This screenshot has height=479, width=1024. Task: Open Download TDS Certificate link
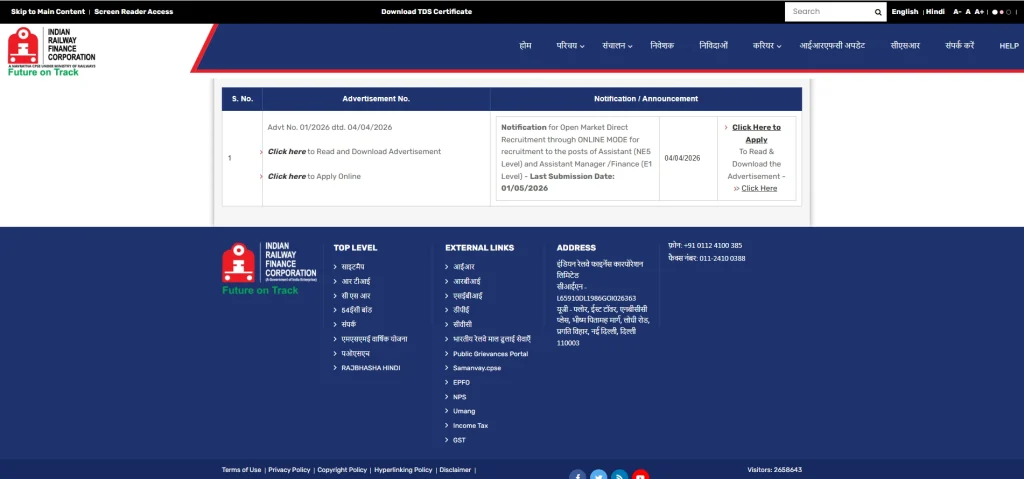pos(426,12)
